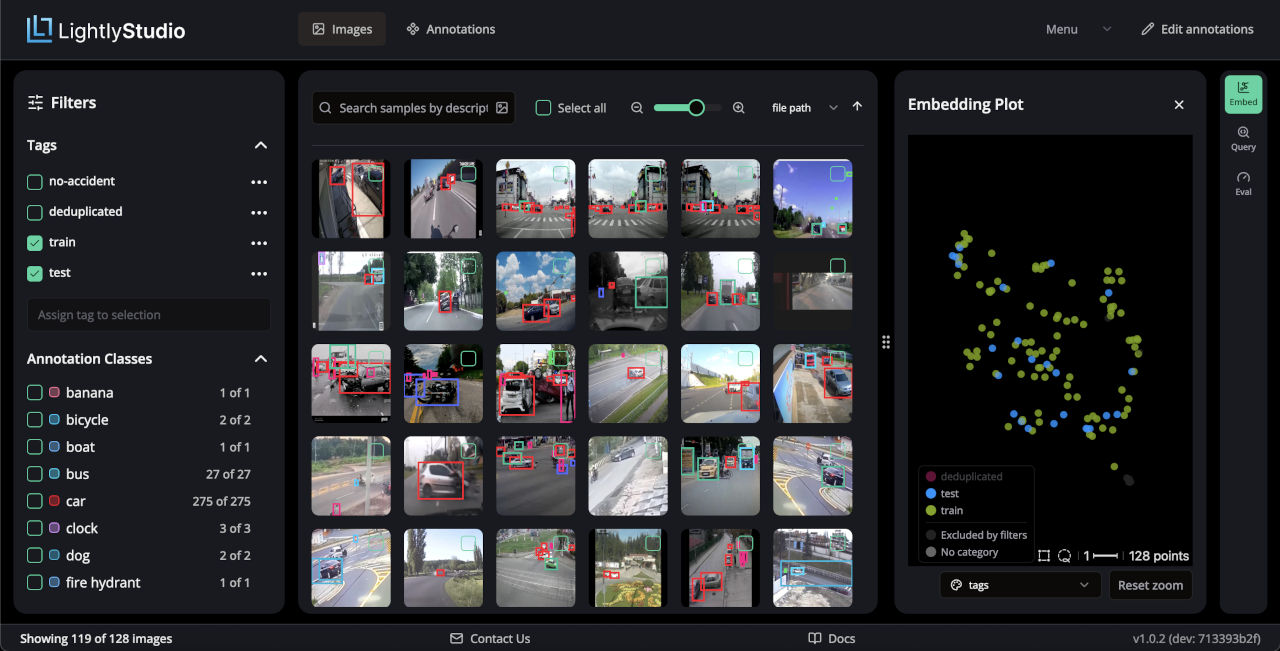The image size is (1280, 651).
Task: Check the dog class checkbox
Action: click(x=34, y=555)
